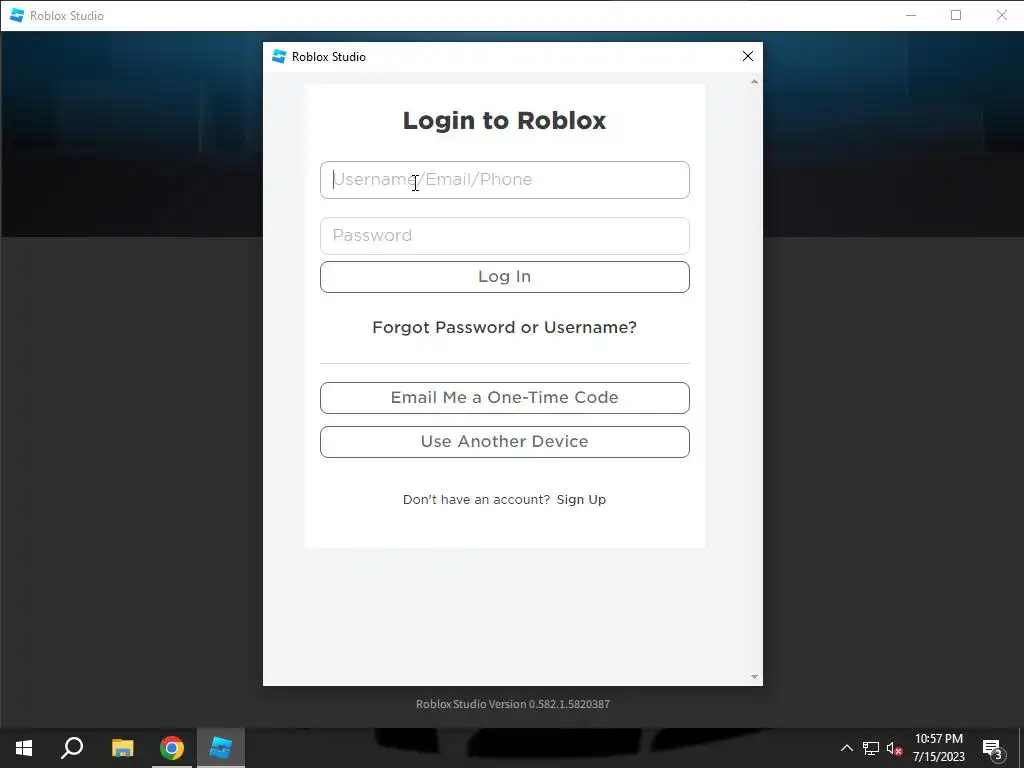Screen dimensions: 1024x768
Task: Open muted volume tray icon
Action: click(x=895, y=748)
